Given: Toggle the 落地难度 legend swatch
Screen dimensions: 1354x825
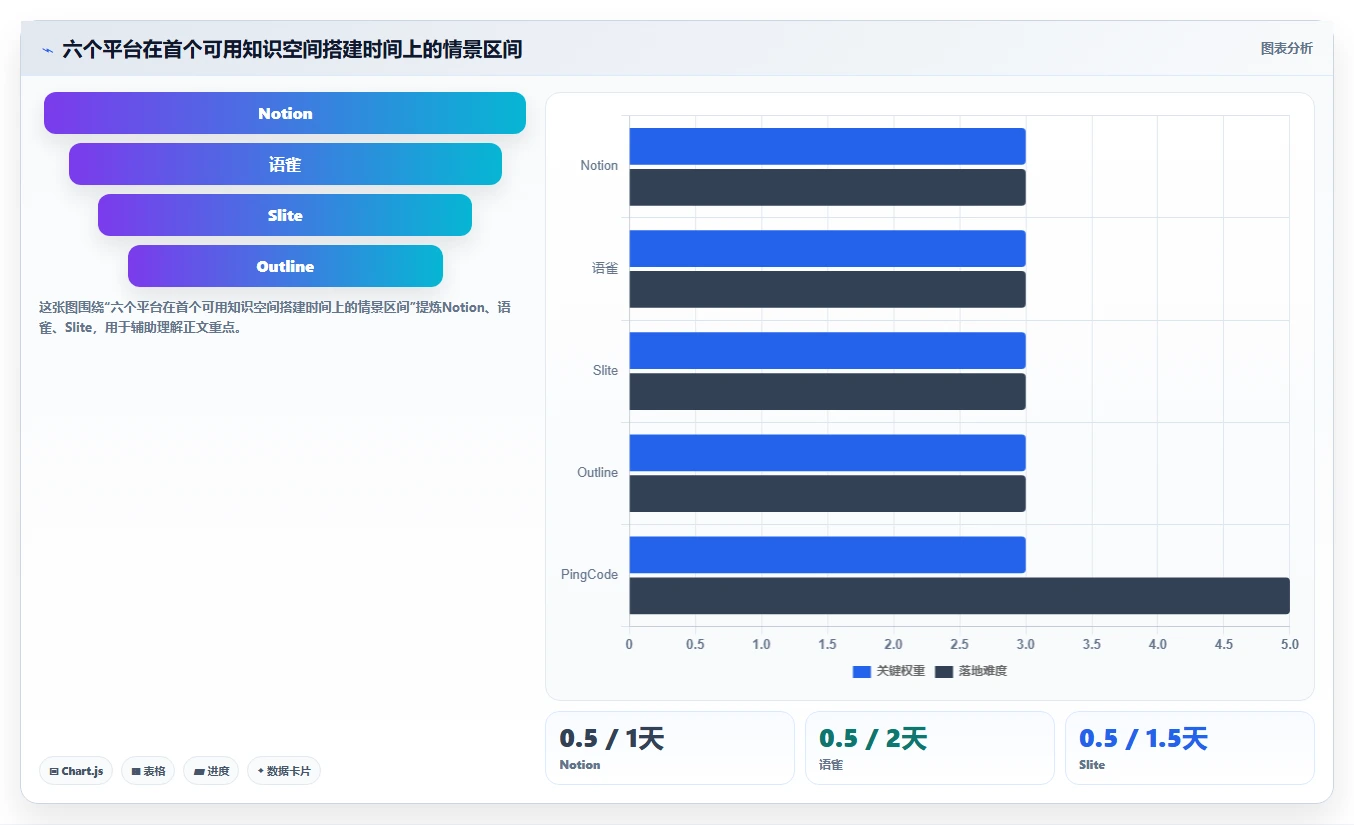Looking at the screenshot, I should coord(944,672).
